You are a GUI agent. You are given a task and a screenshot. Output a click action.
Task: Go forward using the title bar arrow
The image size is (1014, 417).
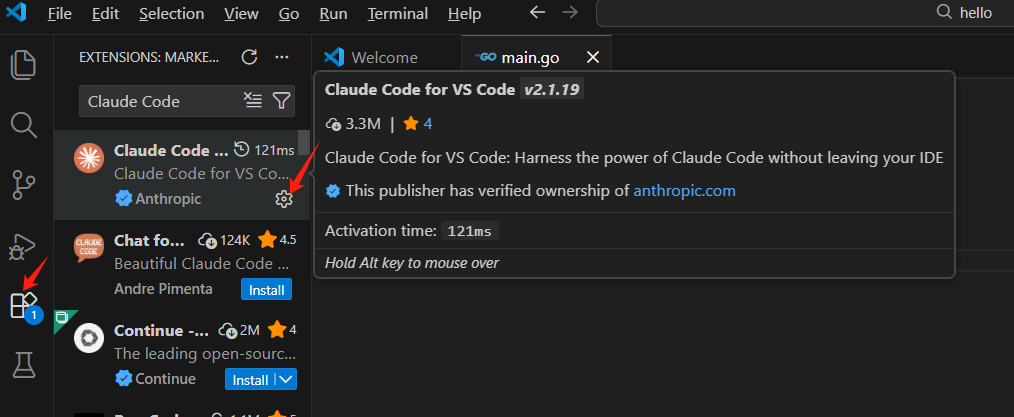point(570,12)
